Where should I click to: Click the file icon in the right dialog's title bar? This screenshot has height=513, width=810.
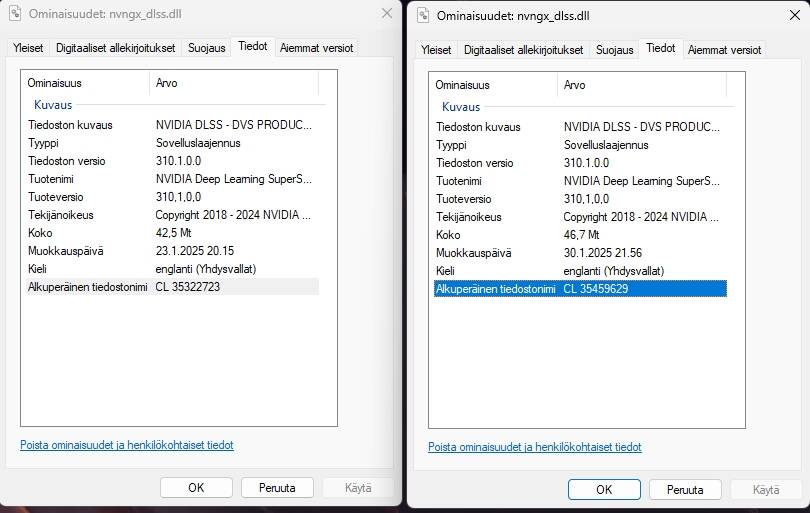[423, 15]
